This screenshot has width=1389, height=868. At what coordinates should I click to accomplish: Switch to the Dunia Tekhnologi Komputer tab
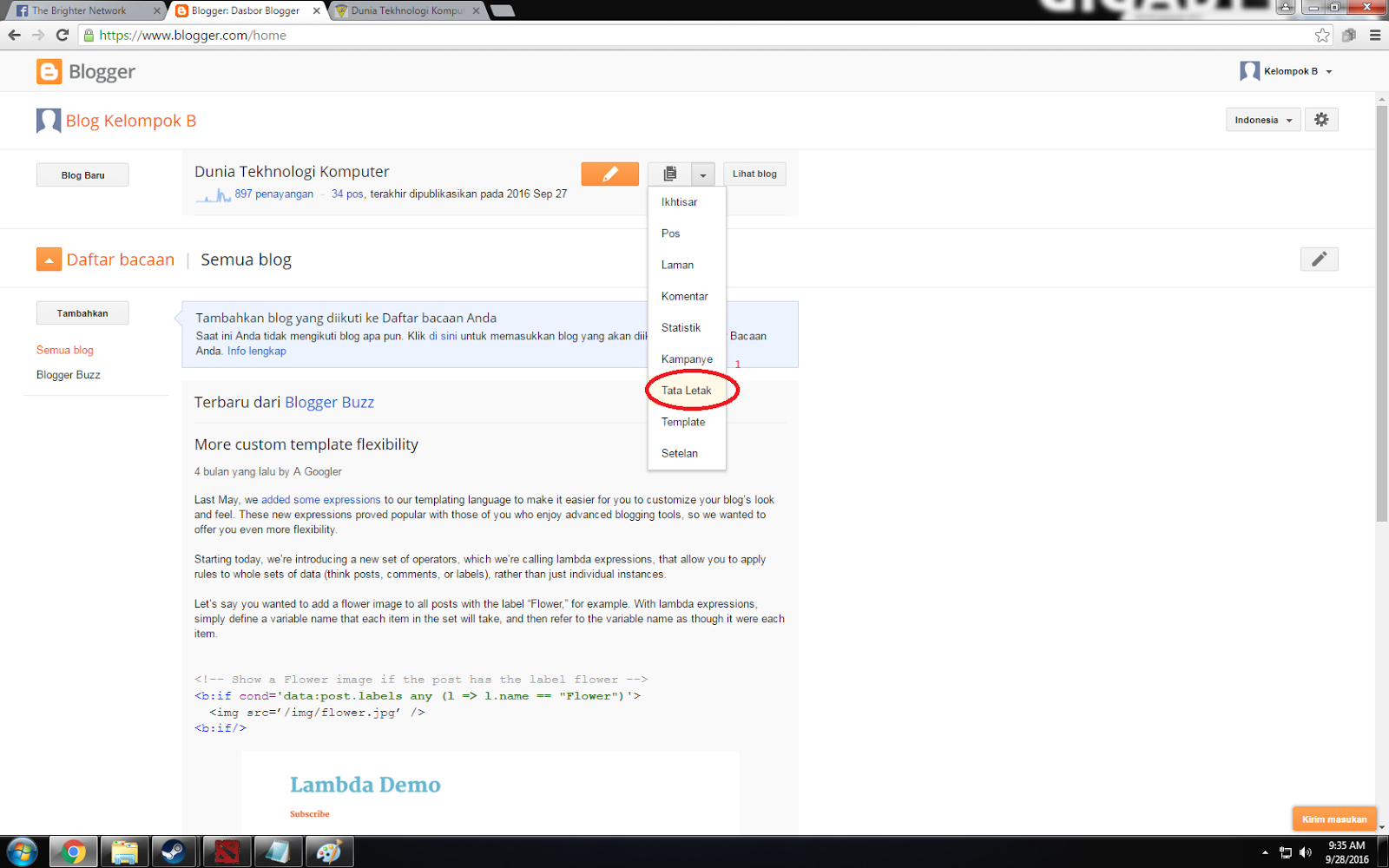[407, 10]
